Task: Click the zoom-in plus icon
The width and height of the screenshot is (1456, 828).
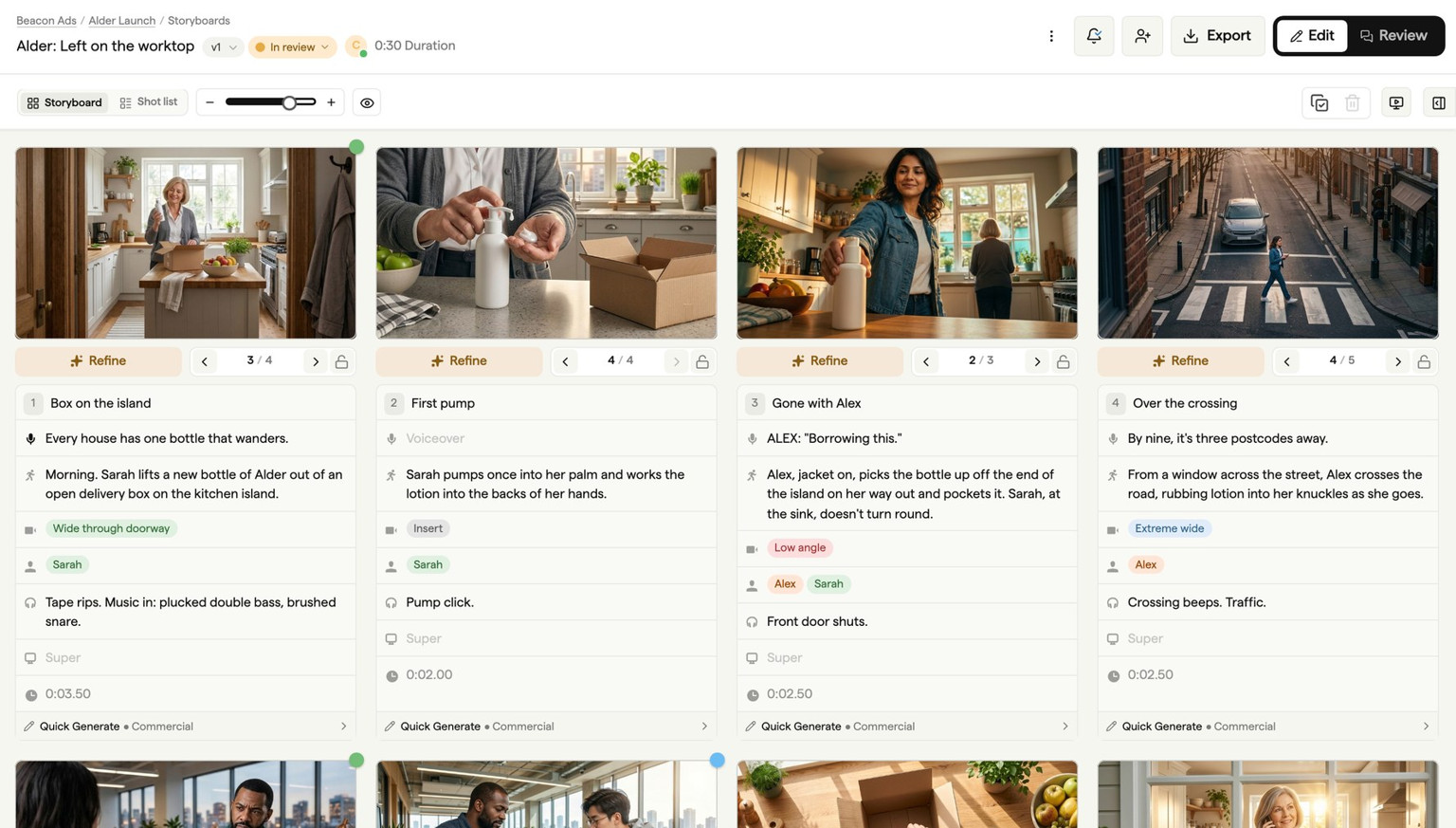Action: coord(331,102)
